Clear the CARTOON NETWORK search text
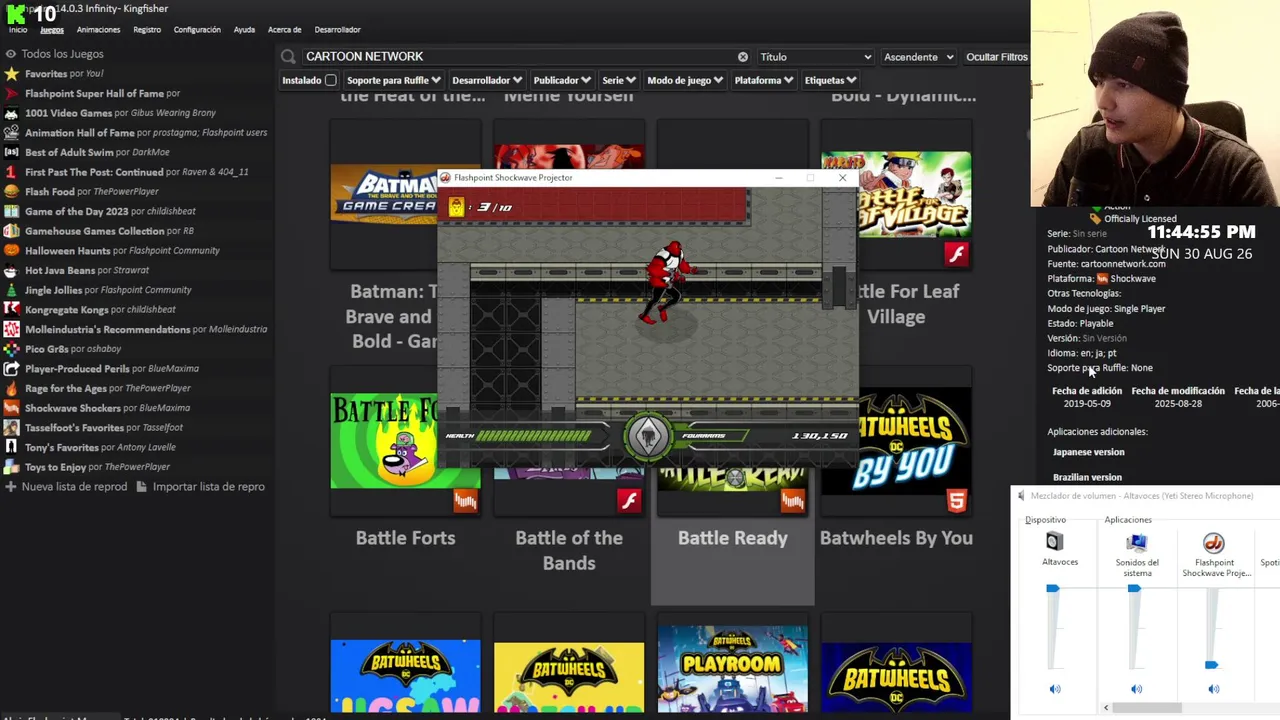Image resolution: width=1280 pixels, height=720 pixels. (x=742, y=57)
